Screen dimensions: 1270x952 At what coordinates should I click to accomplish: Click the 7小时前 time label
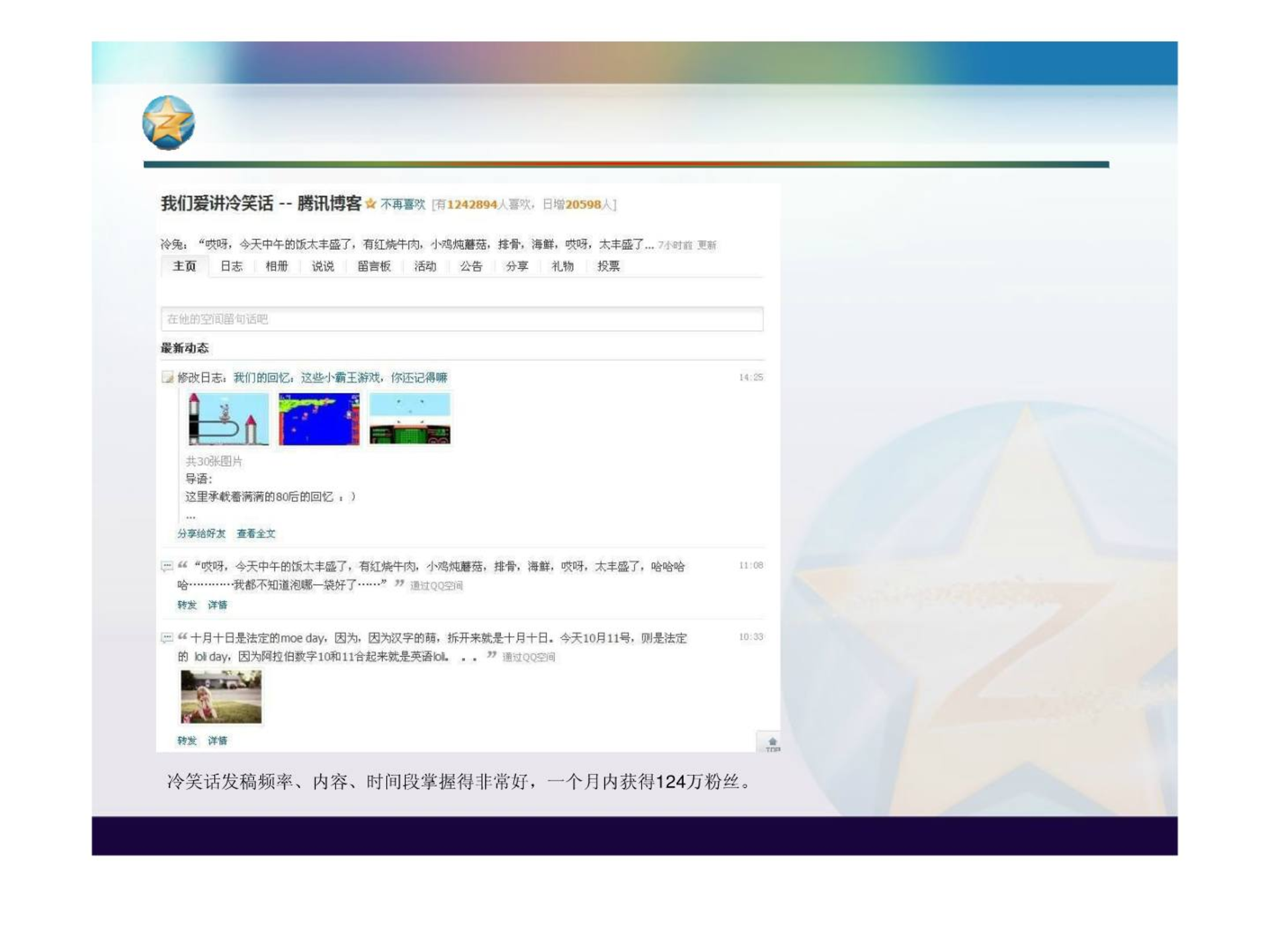tap(675, 245)
